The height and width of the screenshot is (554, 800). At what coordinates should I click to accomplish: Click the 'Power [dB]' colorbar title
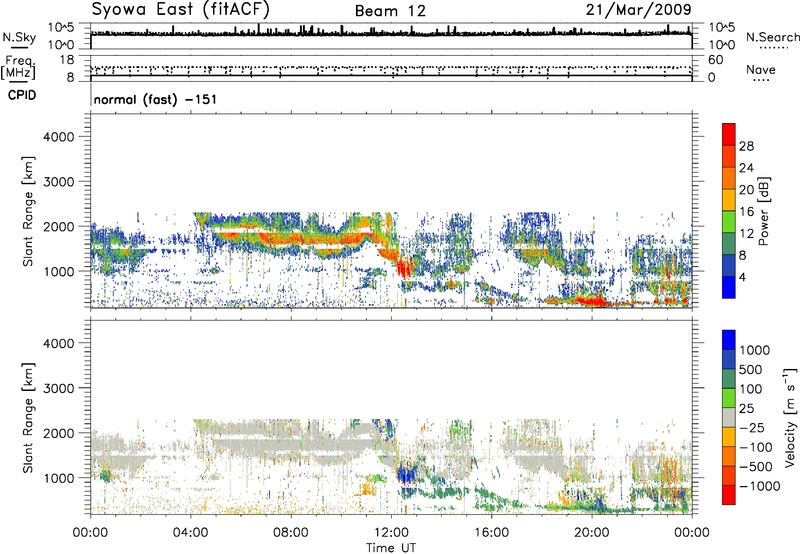tap(764, 211)
